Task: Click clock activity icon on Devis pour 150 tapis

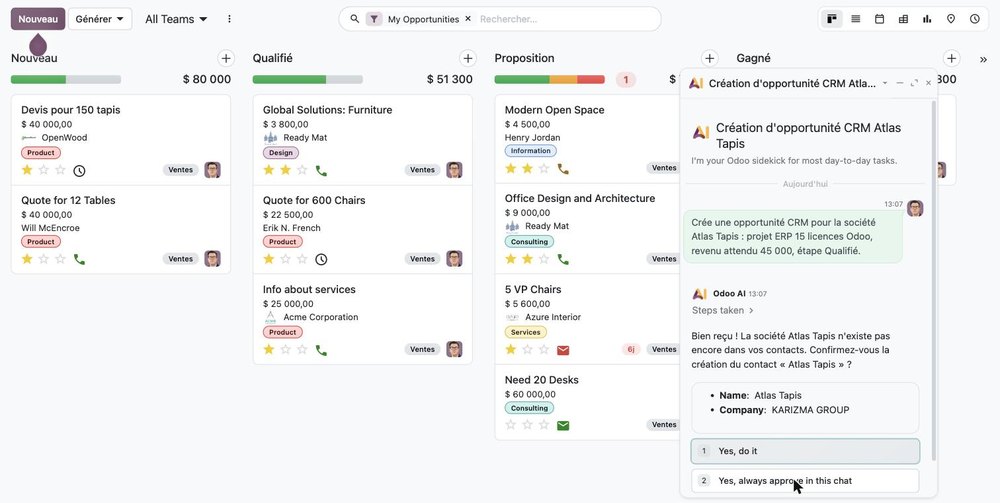Action: click(x=79, y=170)
